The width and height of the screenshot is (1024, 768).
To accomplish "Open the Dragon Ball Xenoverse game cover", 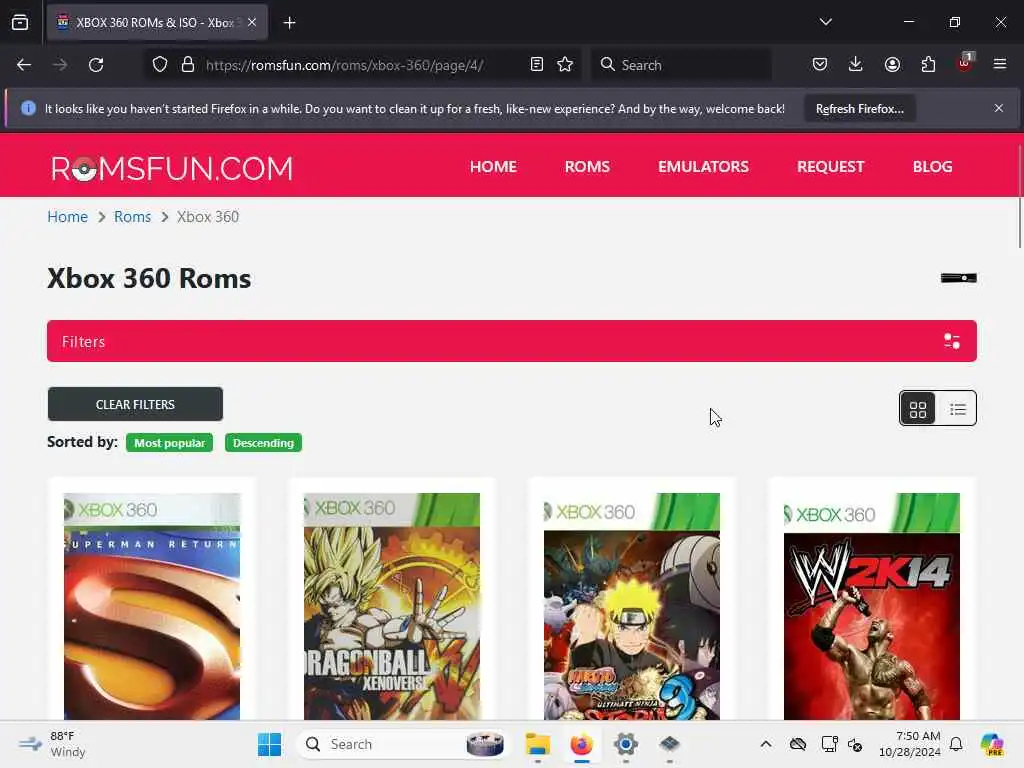I will [392, 607].
